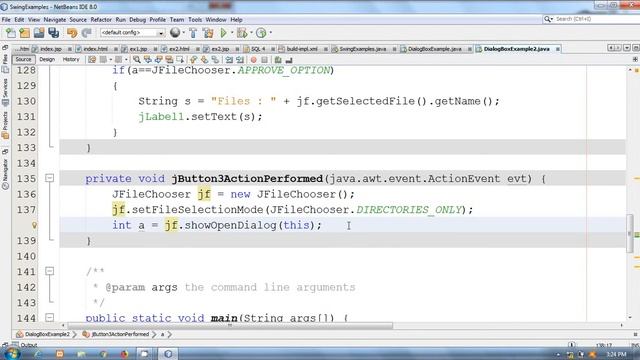Click Previous Bookmark editor icon

tap(193, 60)
